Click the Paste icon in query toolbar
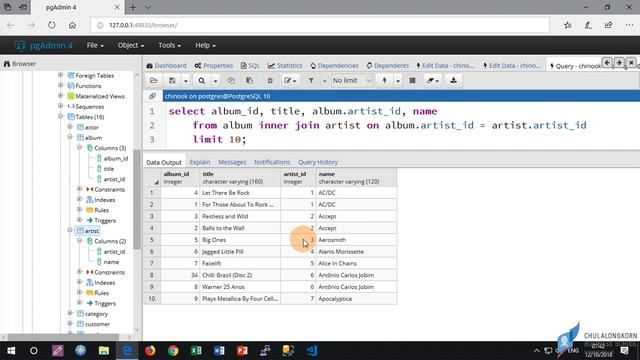The height and width of the screenshot is (360, 640). pos(249,81)
